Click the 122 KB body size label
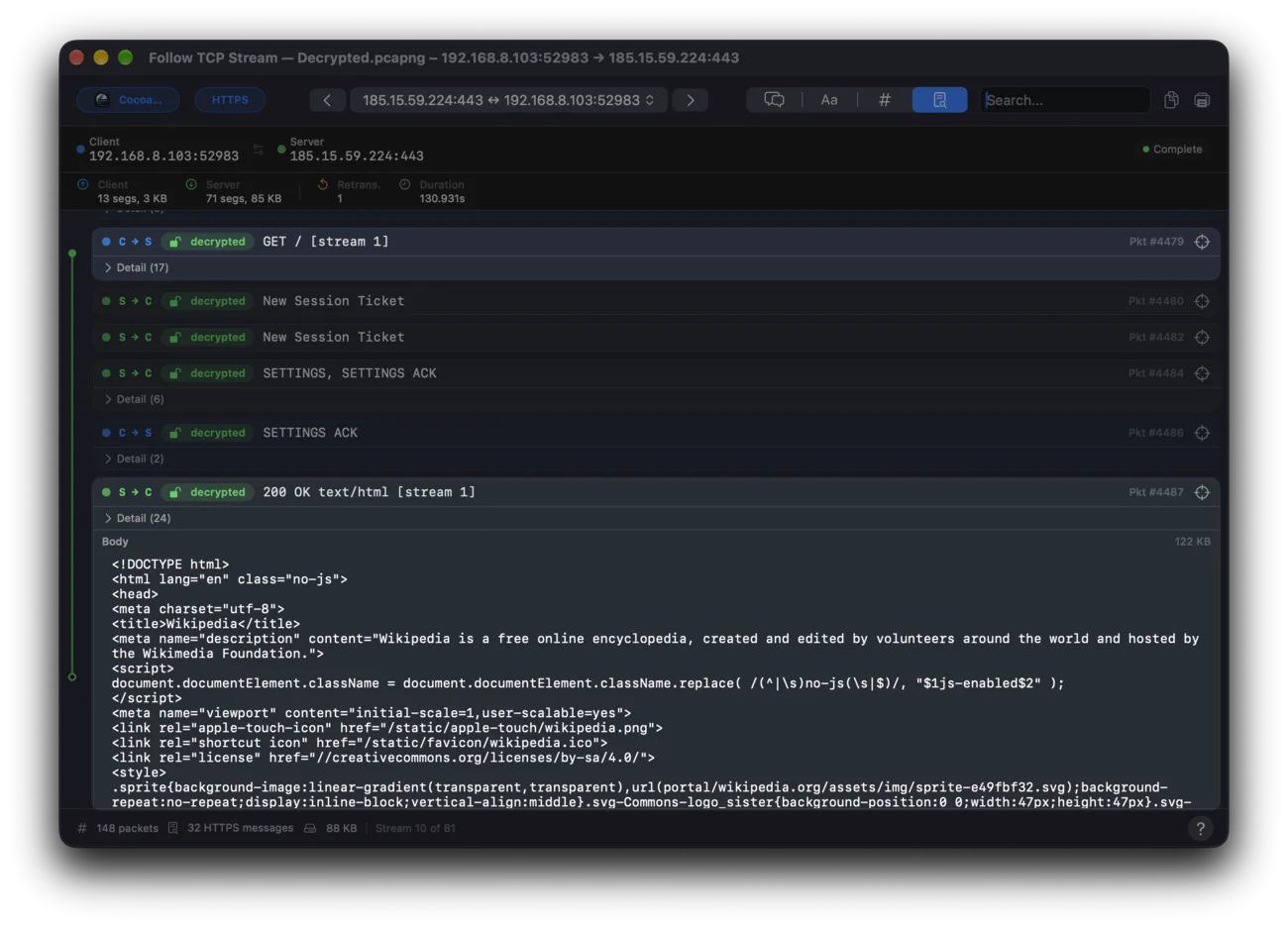Viewport: 1288px width, 926px height. 1192,542
